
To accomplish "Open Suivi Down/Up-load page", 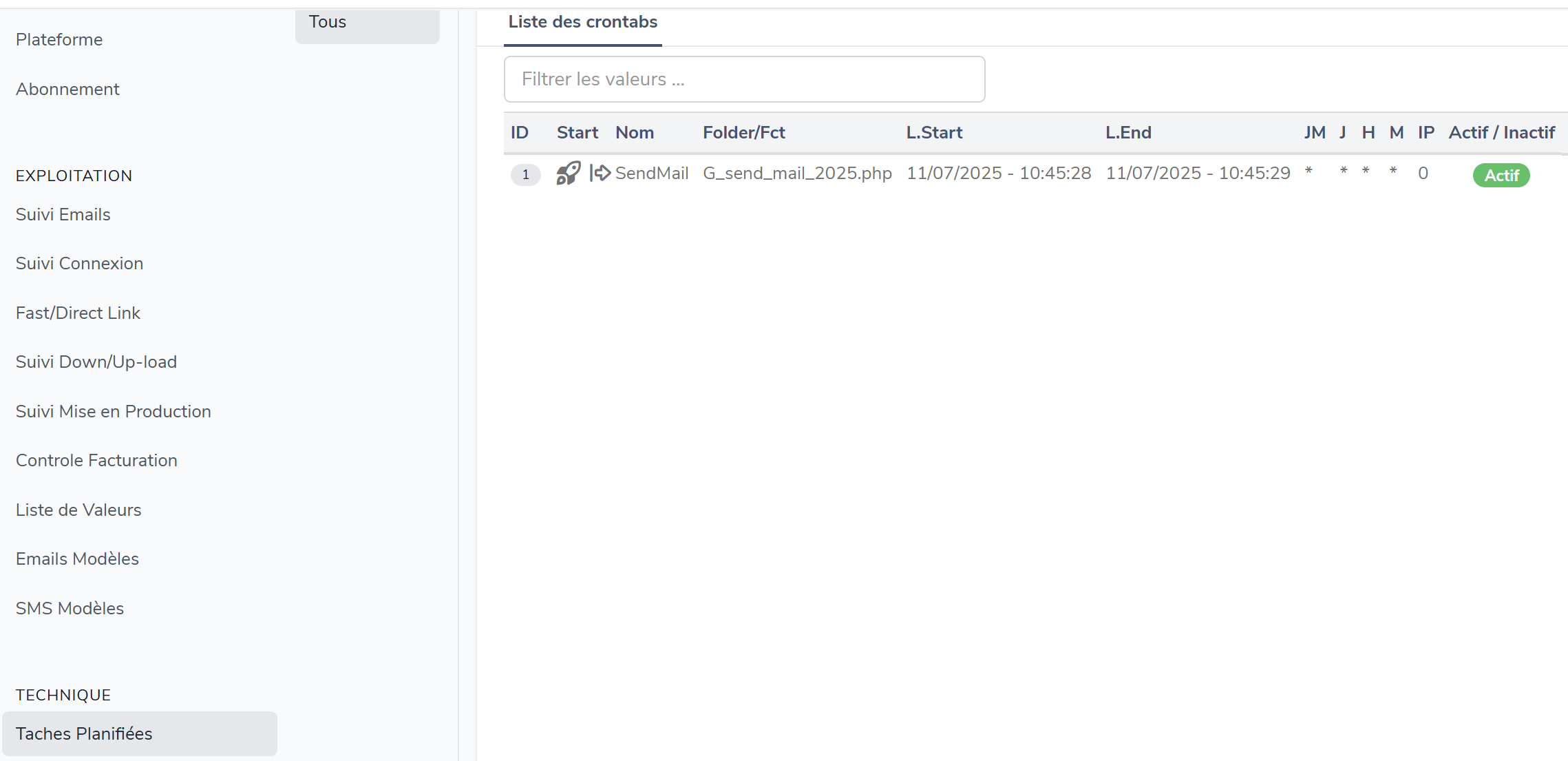I will [96, 362].
